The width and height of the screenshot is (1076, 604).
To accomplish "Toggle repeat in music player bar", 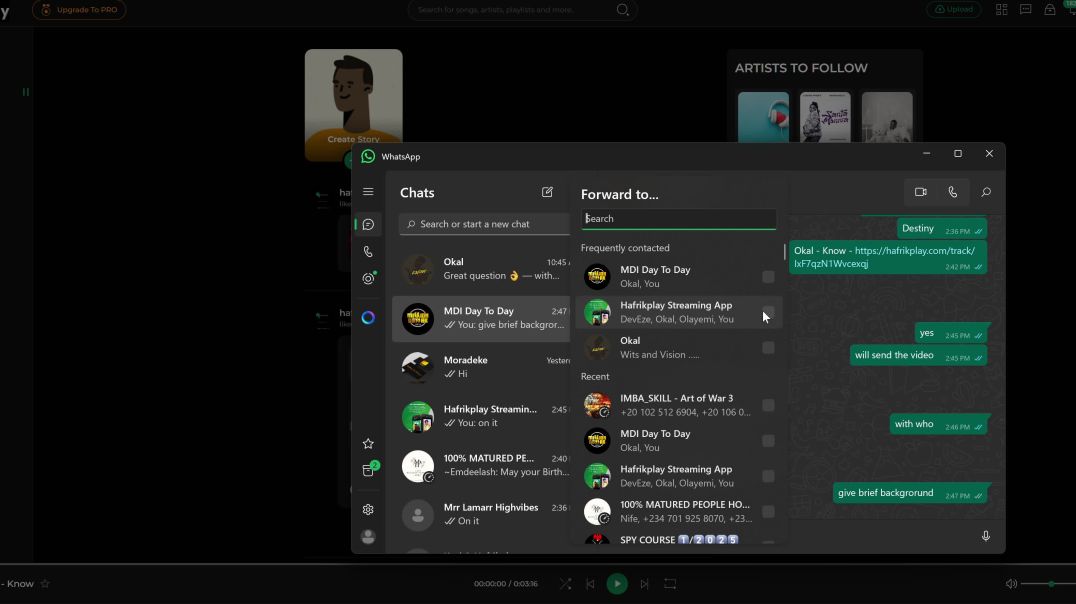I will (x=670, y=584).
